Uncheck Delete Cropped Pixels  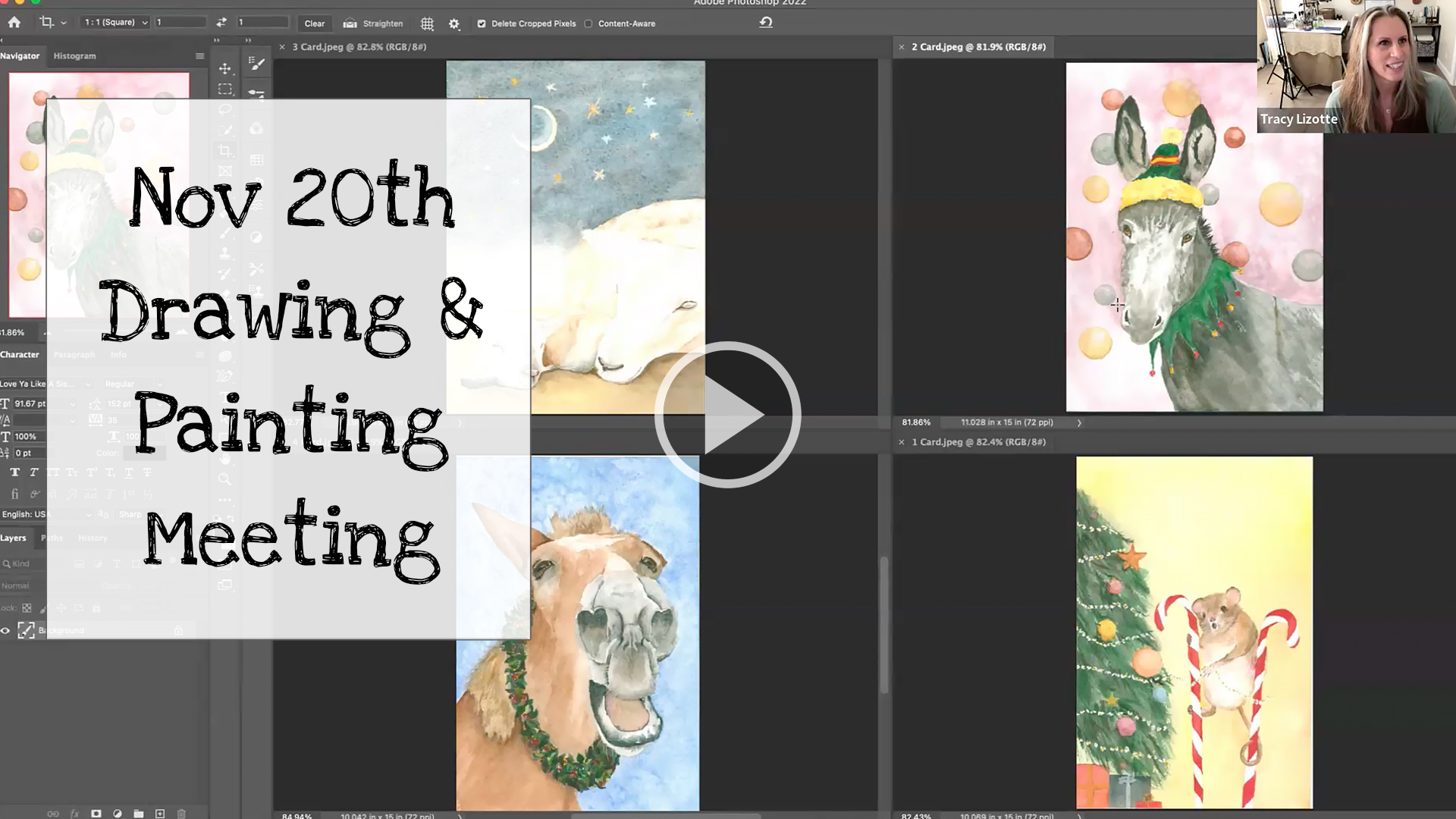coord(482,24)
